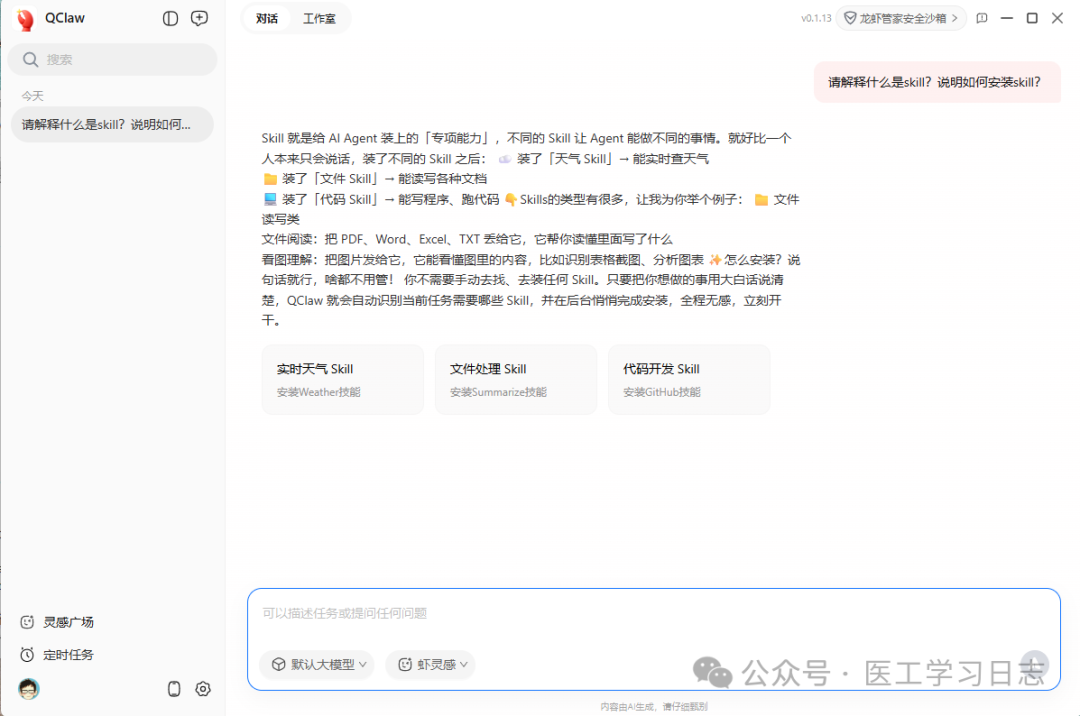Click the 安装GitHub技能 card

688,379
